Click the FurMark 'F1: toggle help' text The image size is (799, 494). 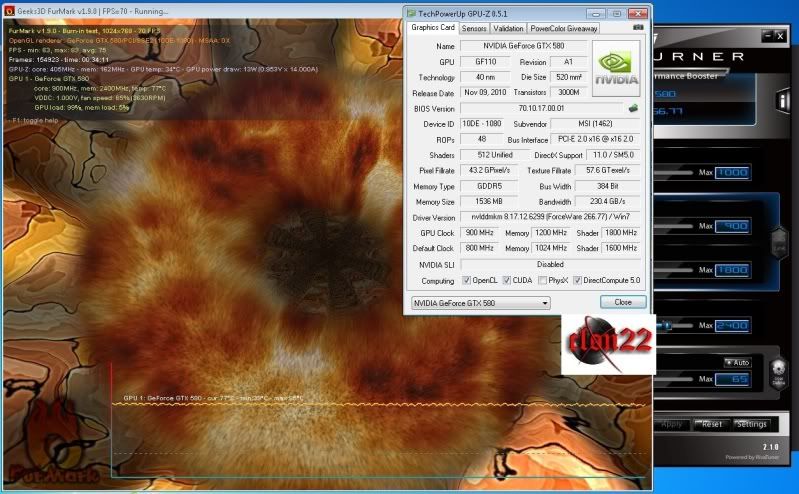click(35, 120)
